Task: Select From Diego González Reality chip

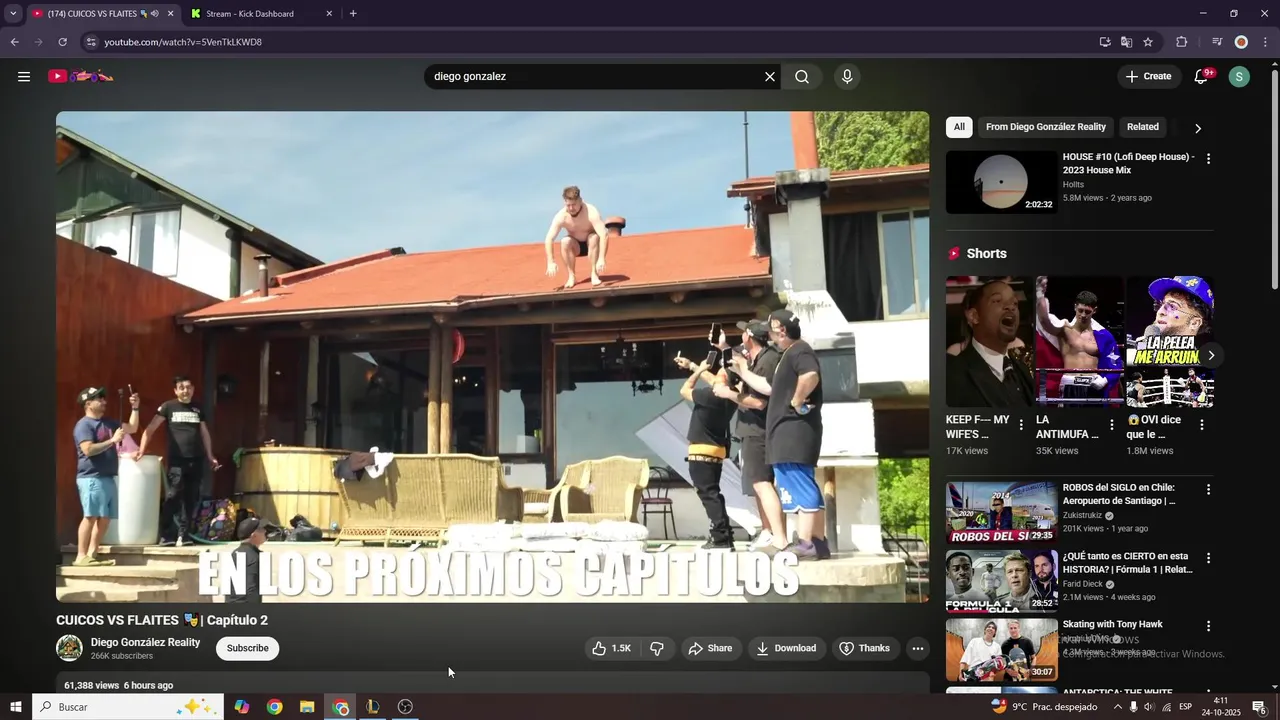Action: pyautogui.click(x=1046, y=127)
